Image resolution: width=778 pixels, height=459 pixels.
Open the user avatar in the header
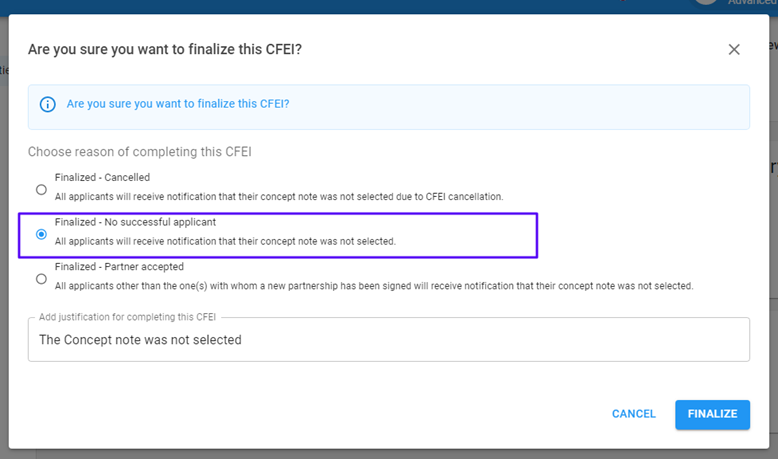[x=707, y=3]
